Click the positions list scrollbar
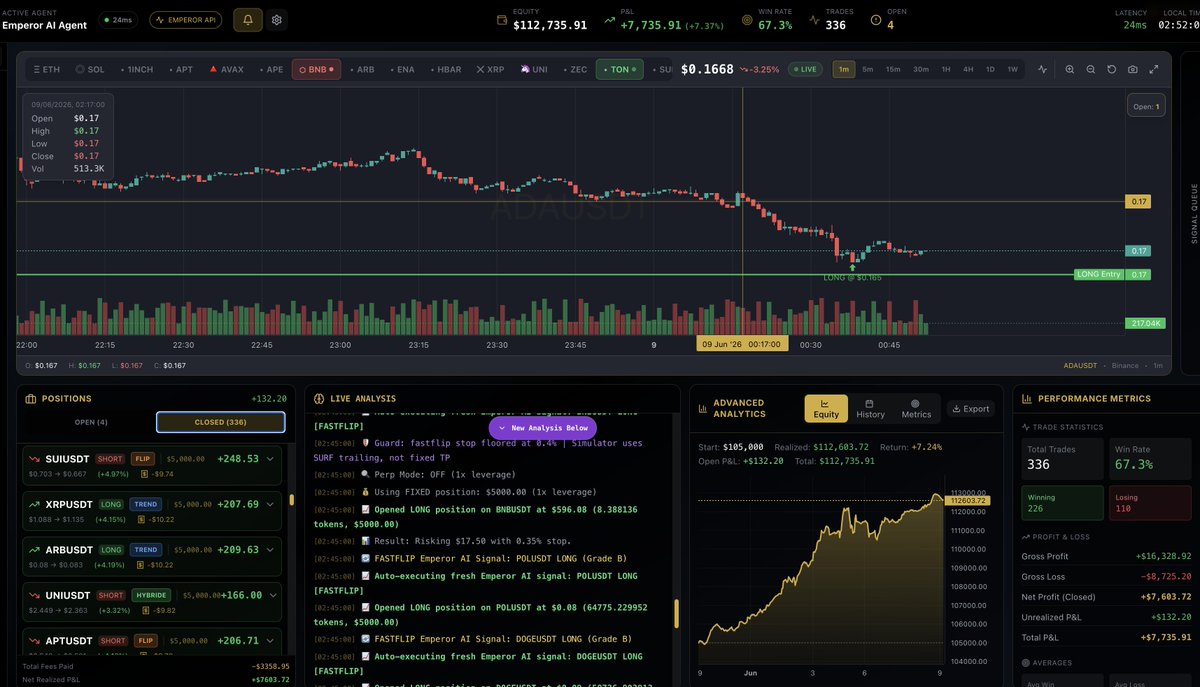Image resolution: width=1200 pixels, height=687 pixels. point(292,500)
